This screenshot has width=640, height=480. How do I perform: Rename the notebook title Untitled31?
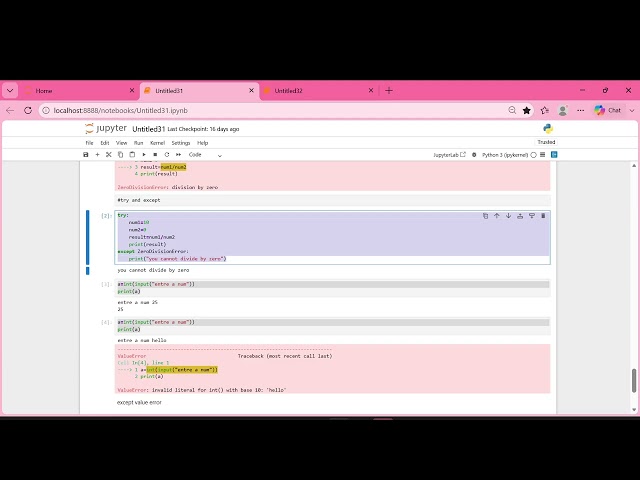[149, 129]
